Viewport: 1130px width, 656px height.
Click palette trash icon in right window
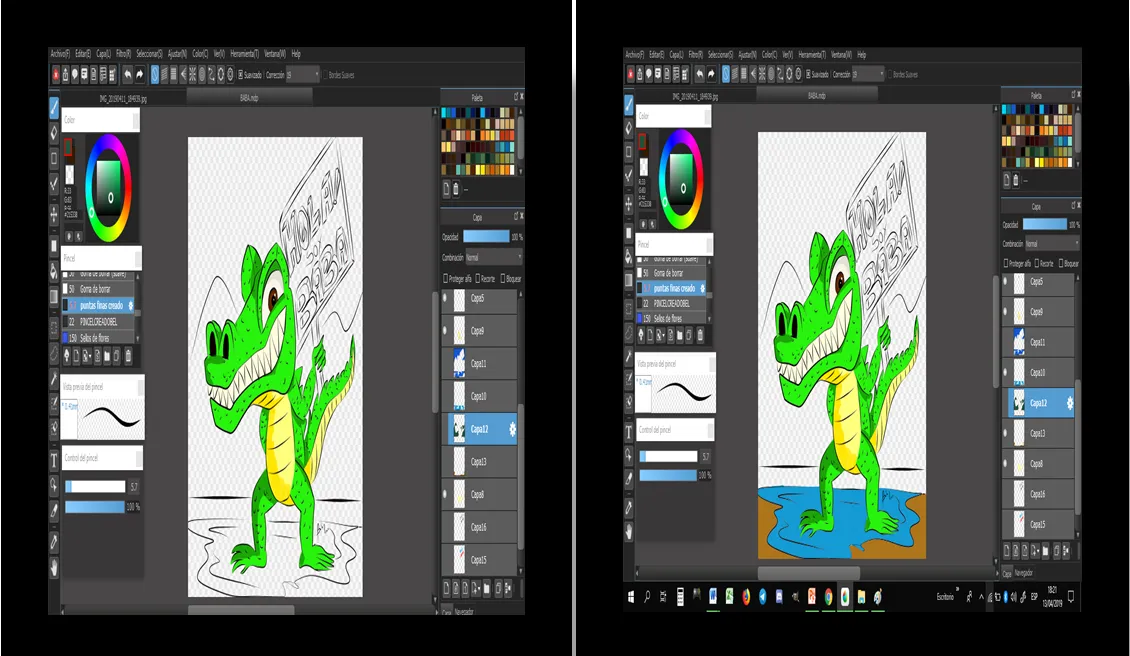1016,179
